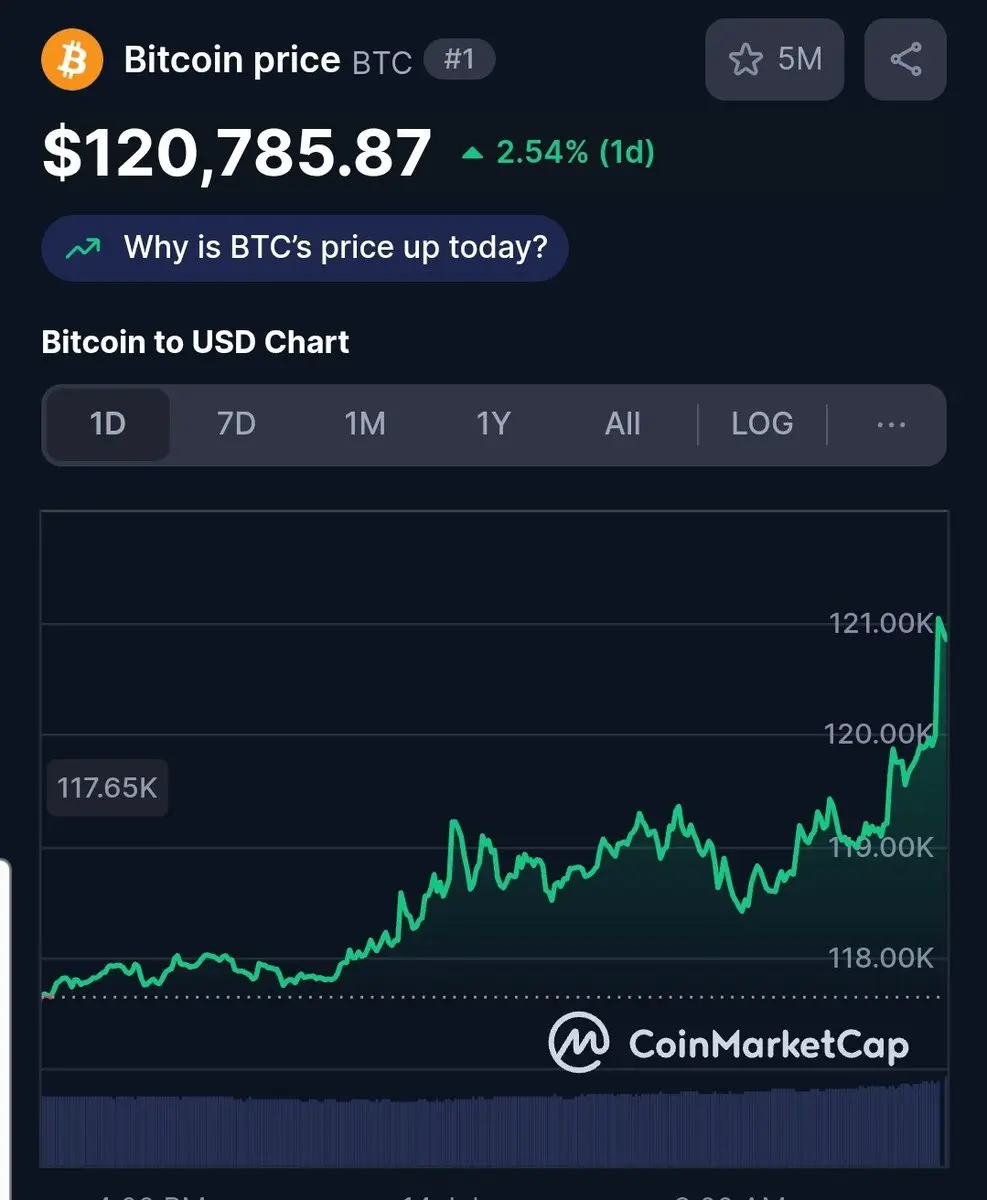The width and height of the screenshot is (987, 1200).
Task: Toggle the LOG scale option
Action: 762,424
